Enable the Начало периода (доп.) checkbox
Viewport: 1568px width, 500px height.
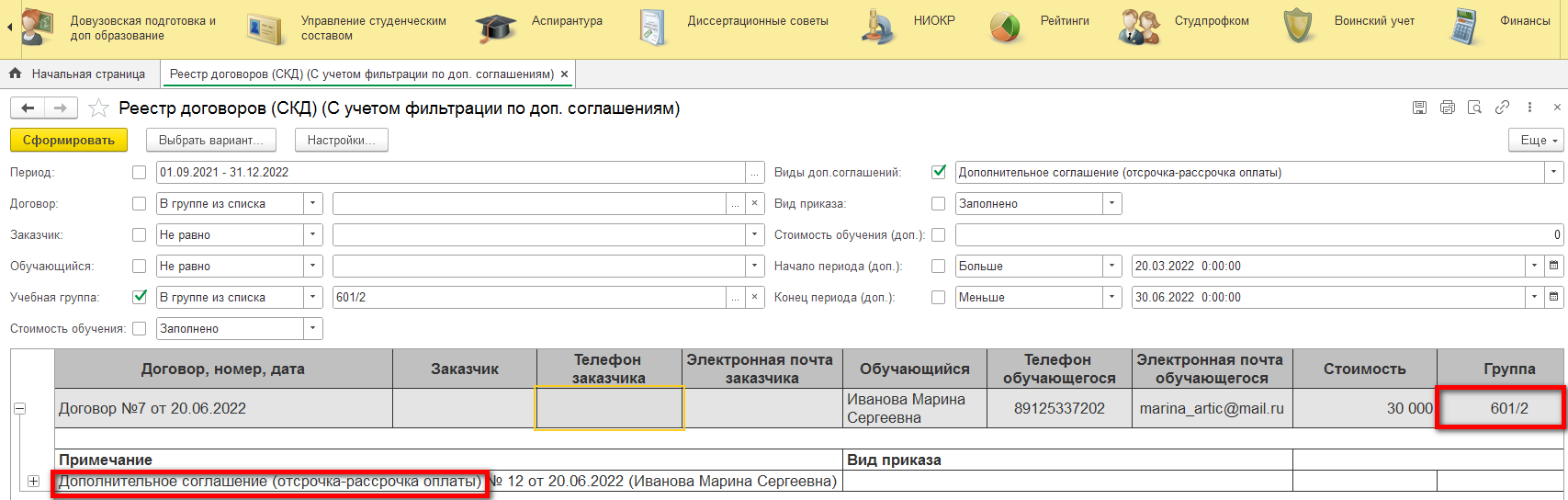(x=938, y=266)
